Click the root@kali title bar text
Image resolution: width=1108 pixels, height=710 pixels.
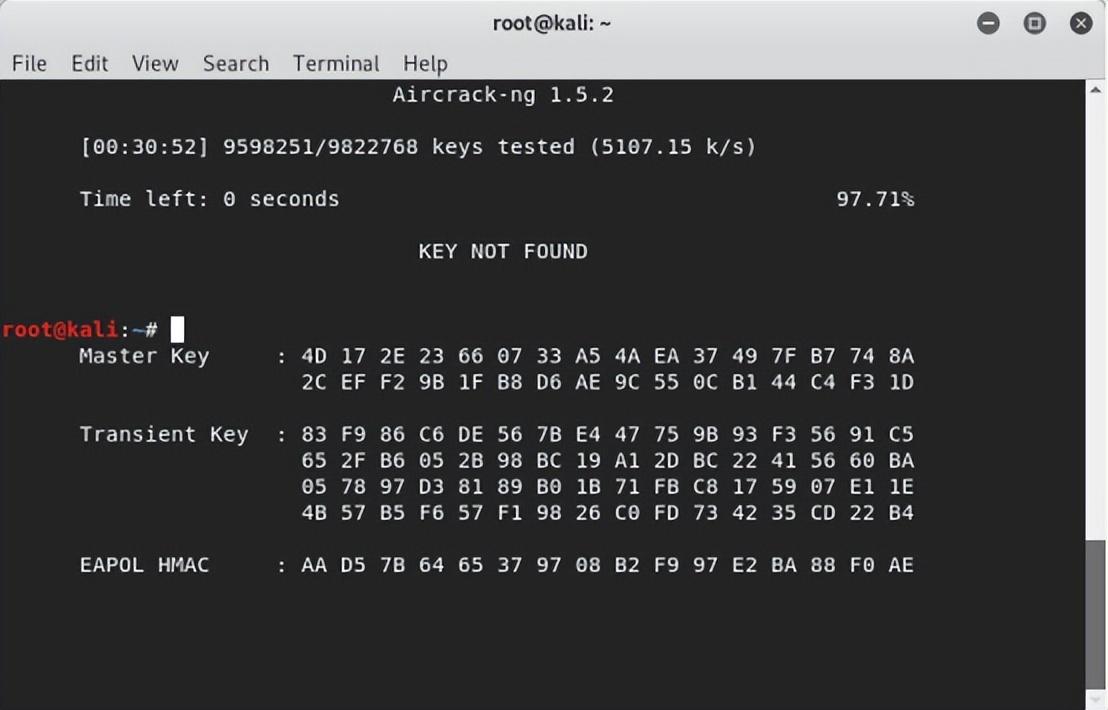pyautogui.click(x=551, y=23)
